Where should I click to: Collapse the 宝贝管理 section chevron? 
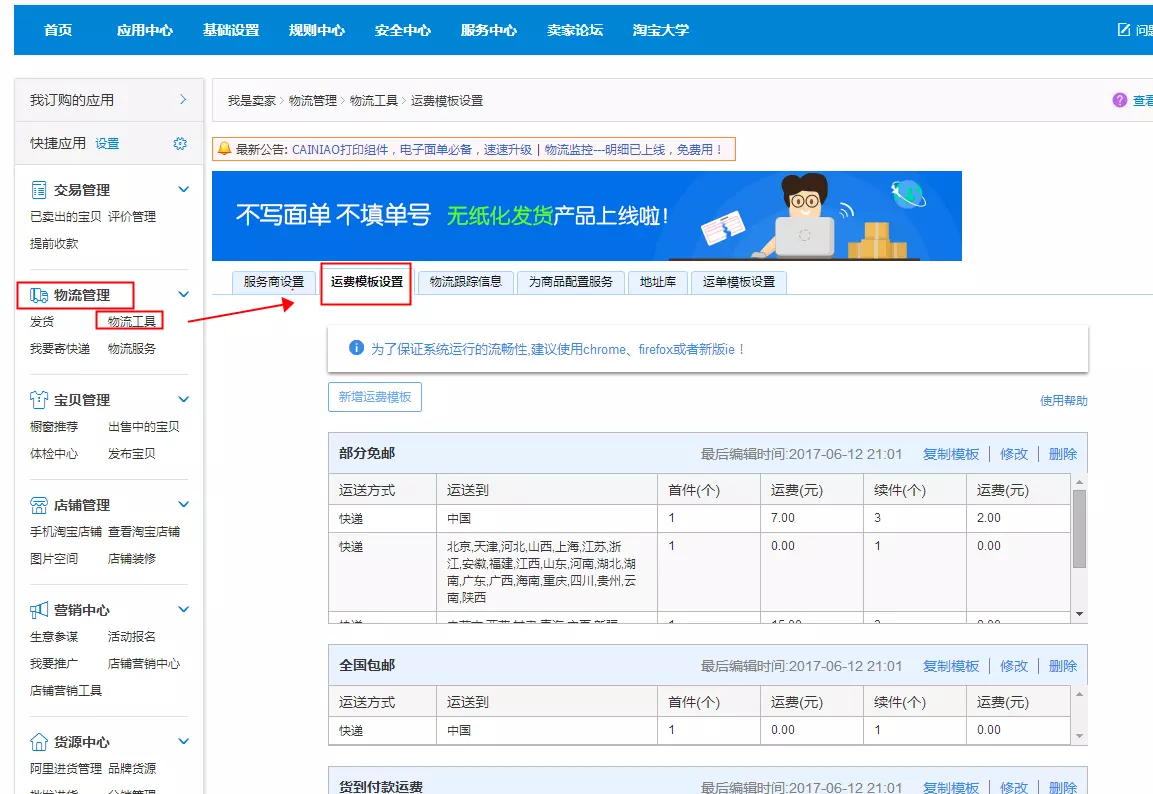(x=184, y=400)
